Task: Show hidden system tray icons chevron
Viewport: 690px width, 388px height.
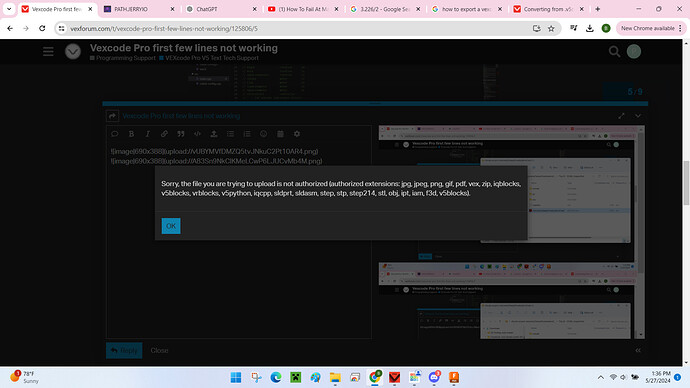Action: click(600, 377)
